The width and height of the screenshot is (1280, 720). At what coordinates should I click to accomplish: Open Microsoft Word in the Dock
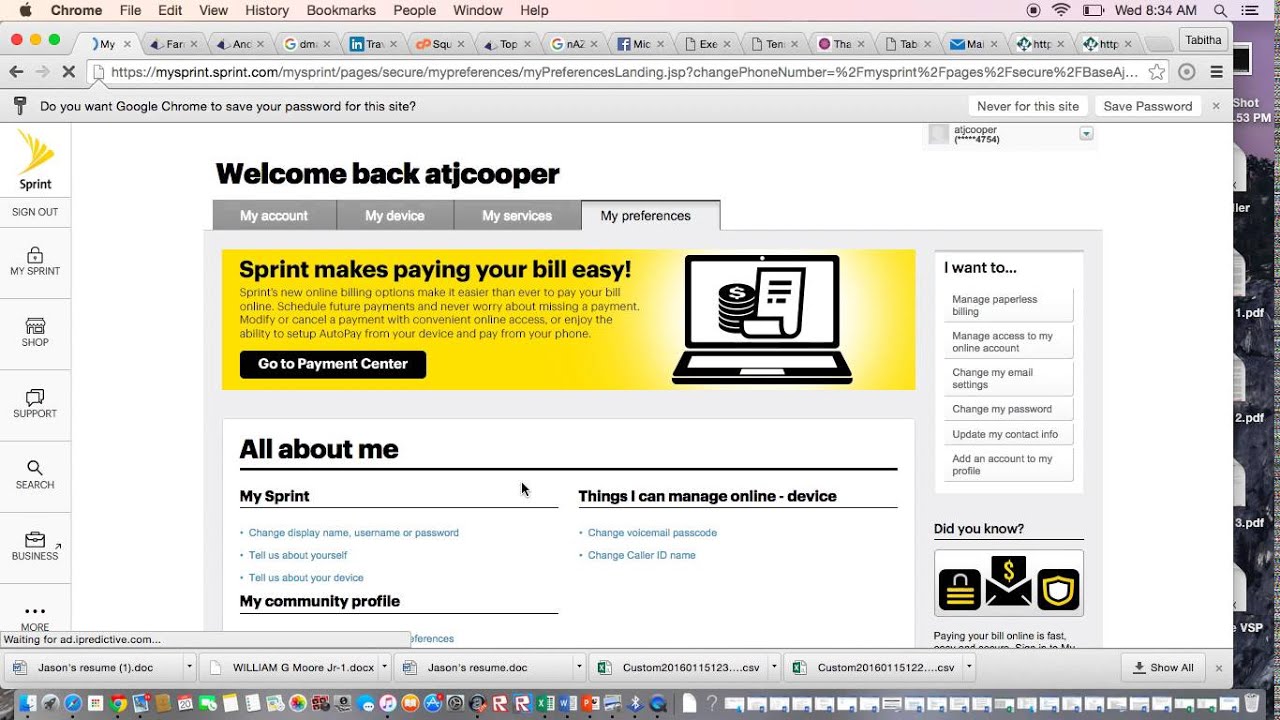click(x=568, y=704)
